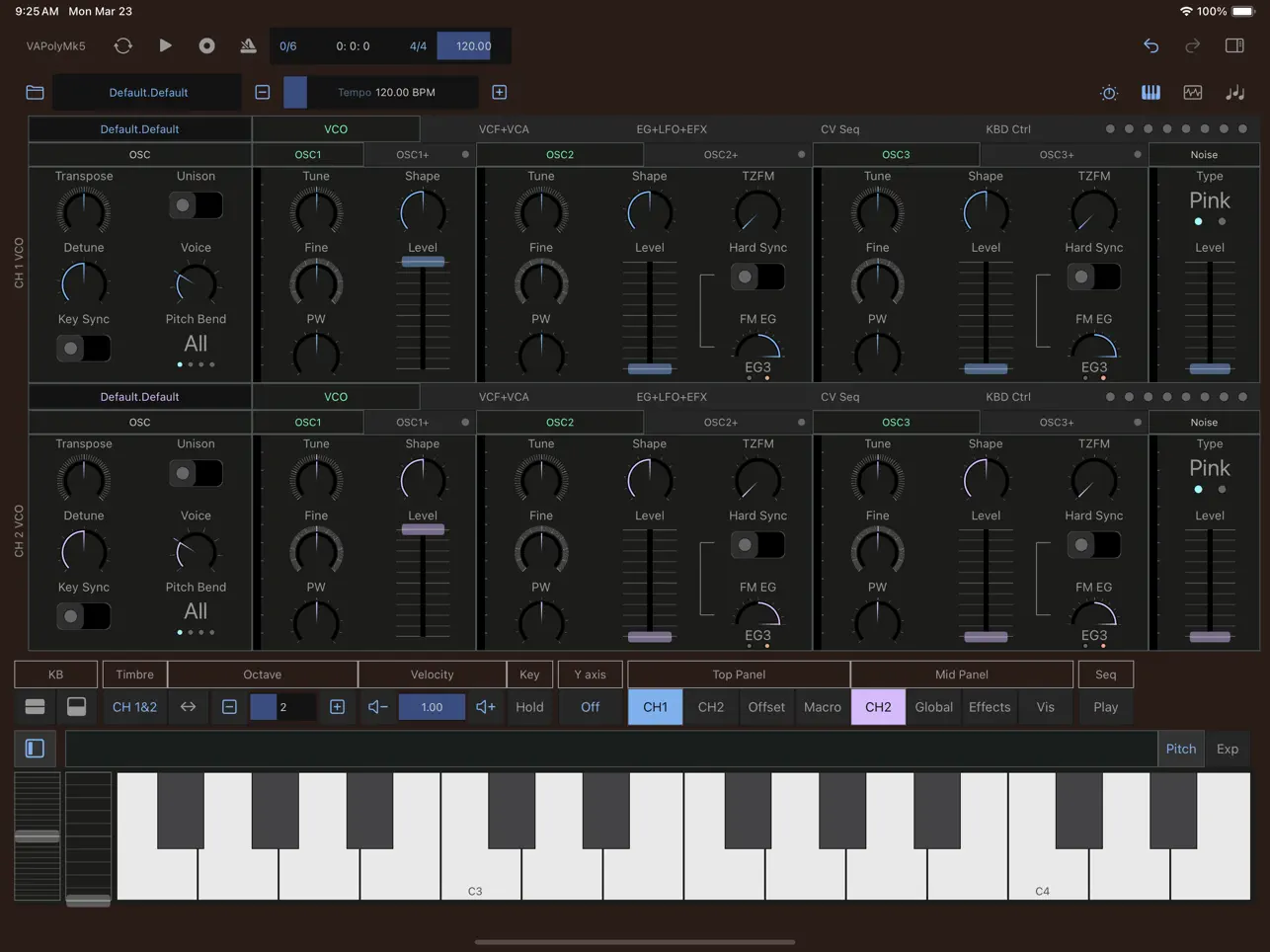Click the Seq Play button

pyautogui.click(x=1106, y=707)
